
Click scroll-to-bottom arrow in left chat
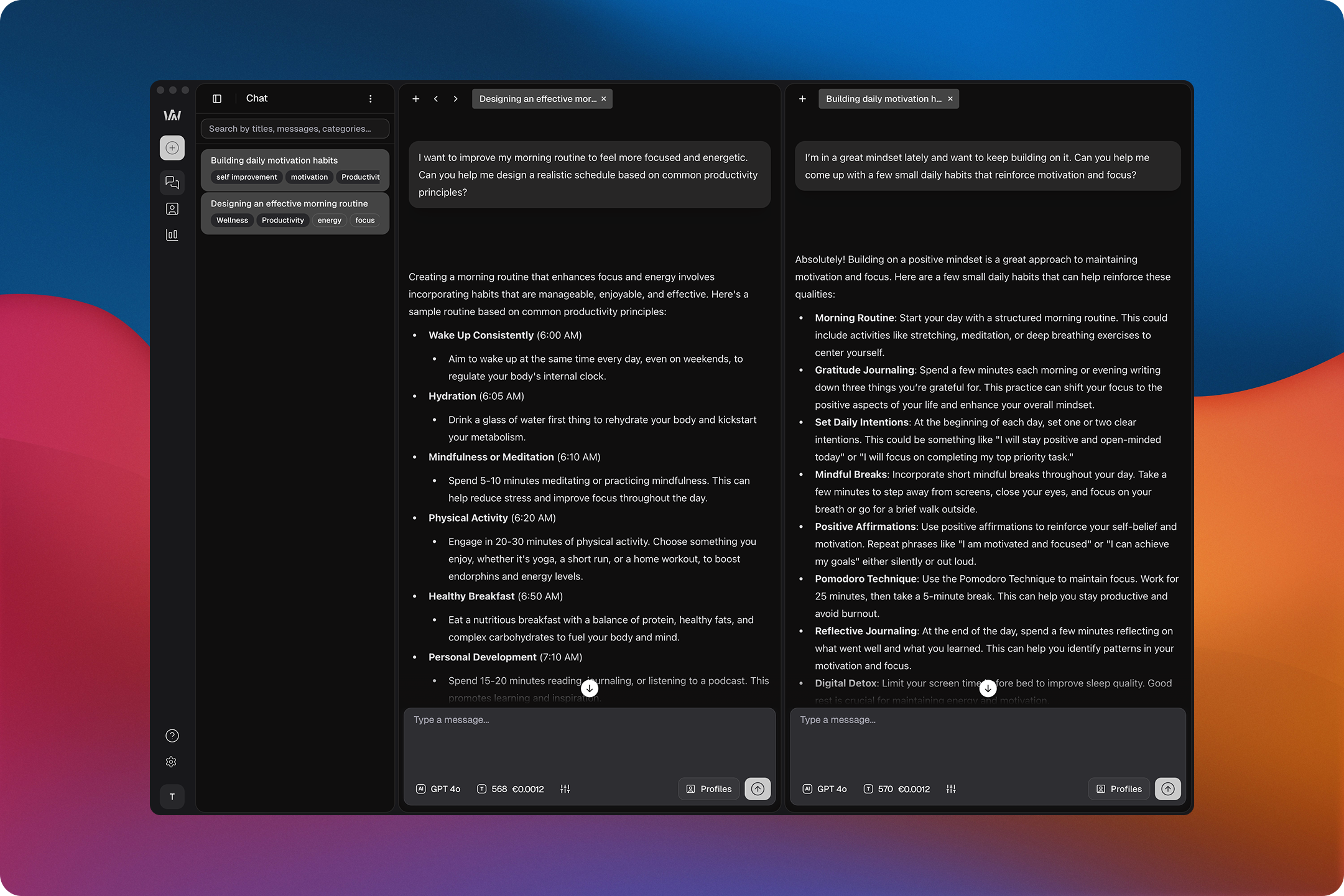590,688
